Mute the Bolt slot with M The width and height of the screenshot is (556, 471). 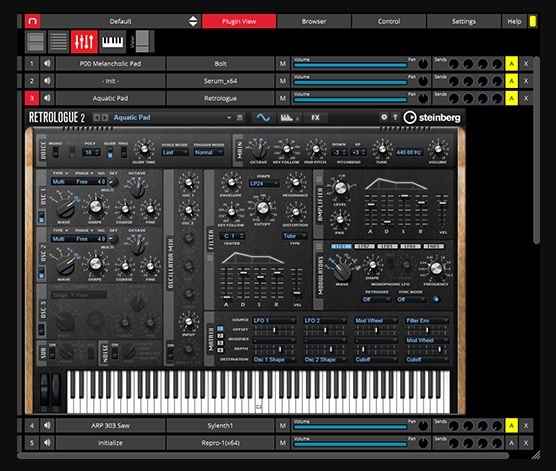(x=283, y=64)
